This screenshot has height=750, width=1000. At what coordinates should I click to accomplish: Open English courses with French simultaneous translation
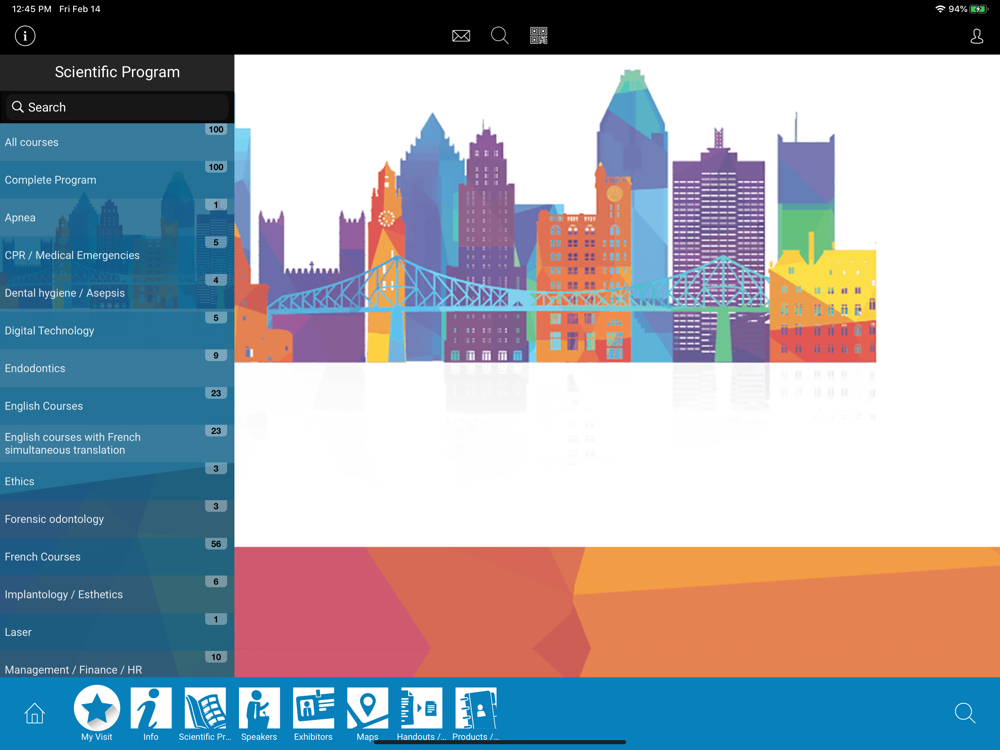(x=117, y=443)
